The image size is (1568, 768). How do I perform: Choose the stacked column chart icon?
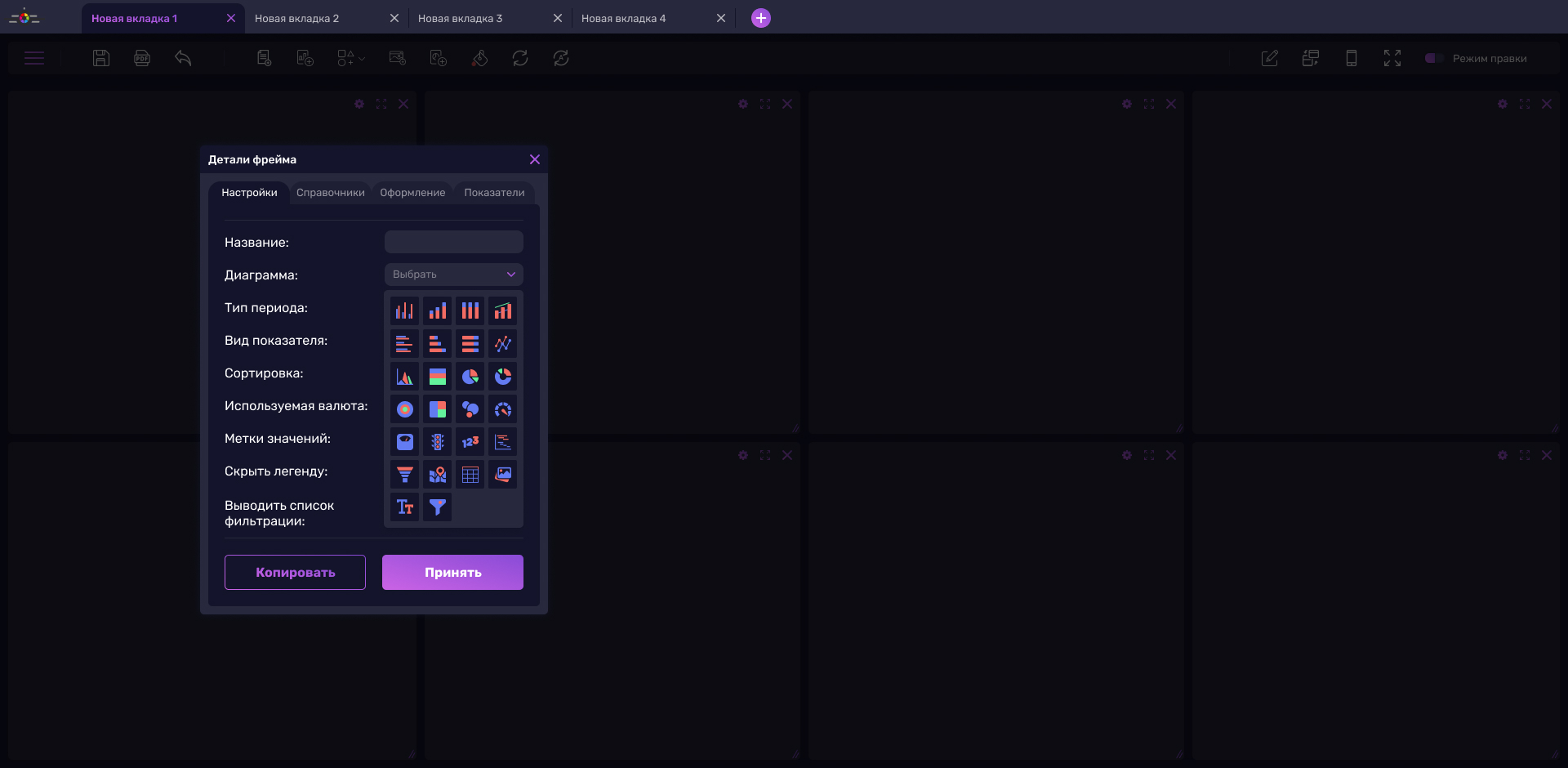(438, 311)
